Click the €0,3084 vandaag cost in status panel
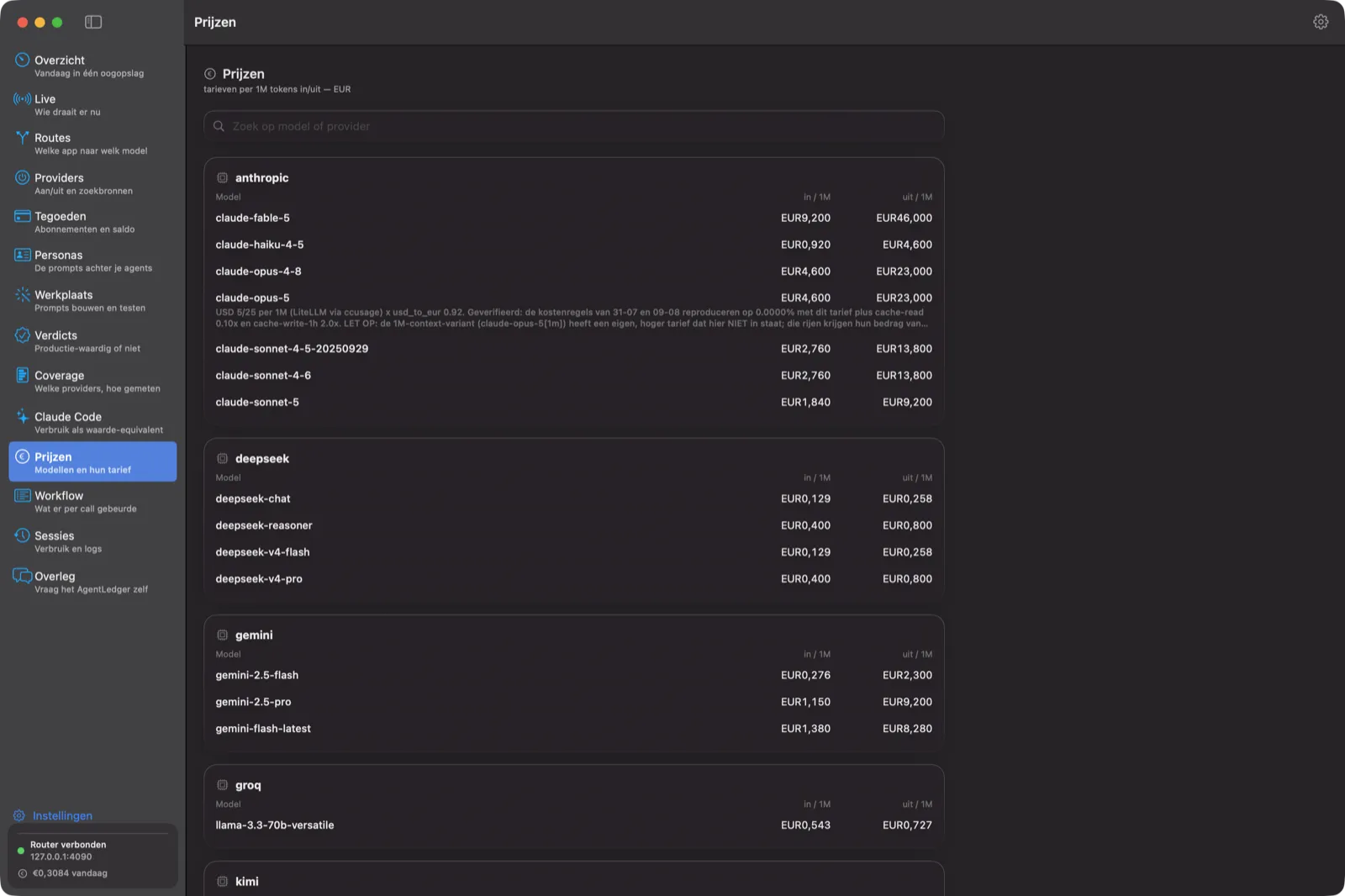 [70, 873]
